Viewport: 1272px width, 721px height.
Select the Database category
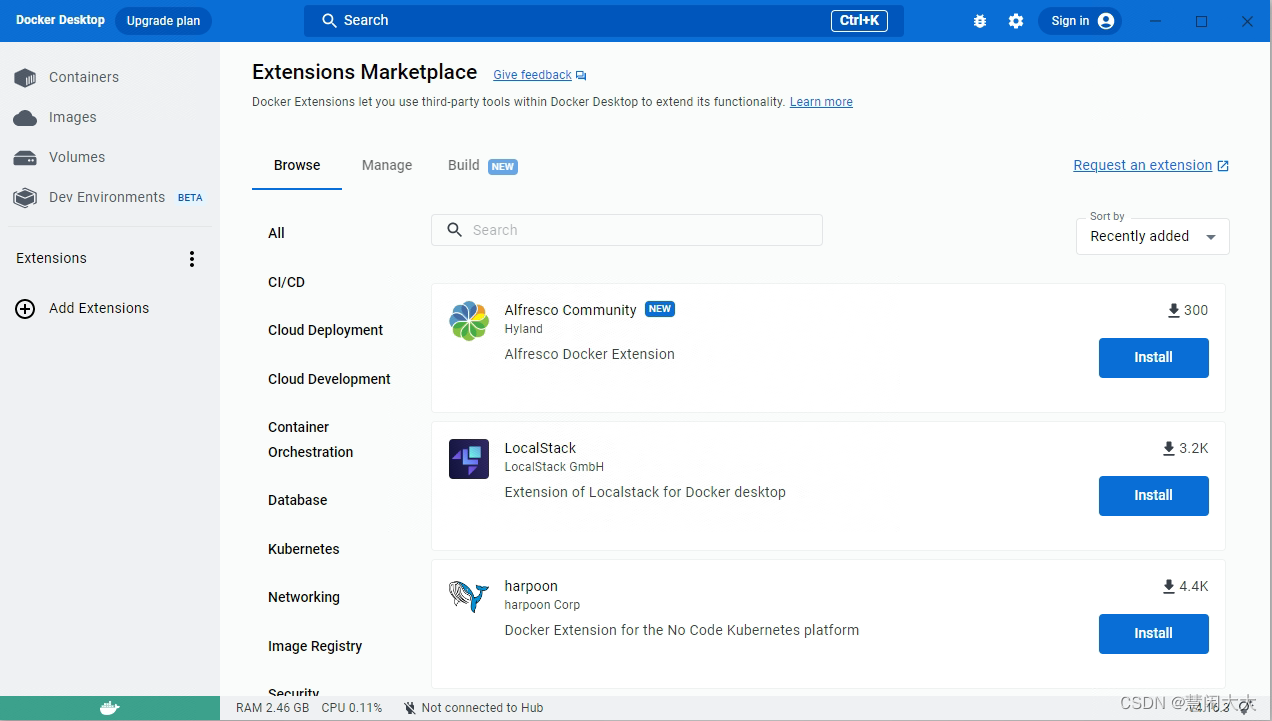[x=297, y=500]
